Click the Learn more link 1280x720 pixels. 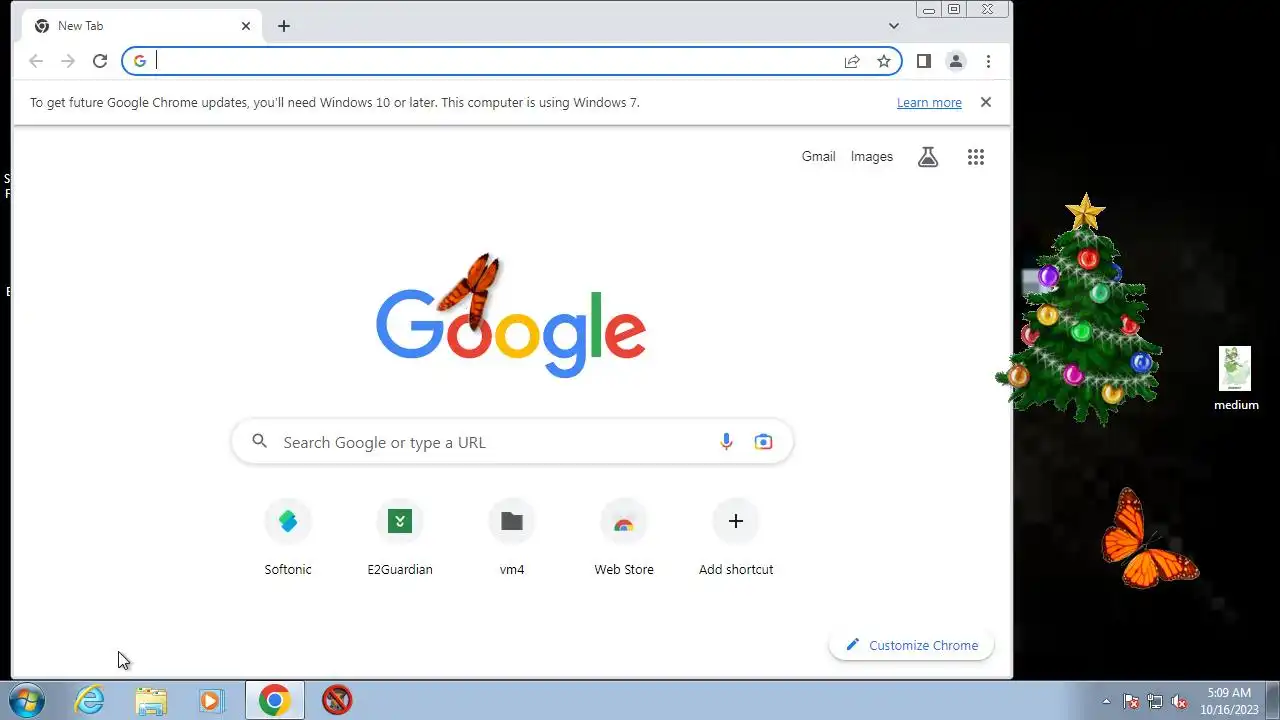[929, 102]
